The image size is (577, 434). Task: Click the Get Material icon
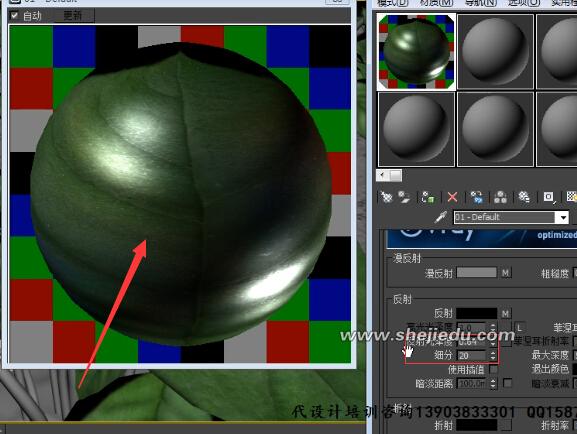[386, 197]
